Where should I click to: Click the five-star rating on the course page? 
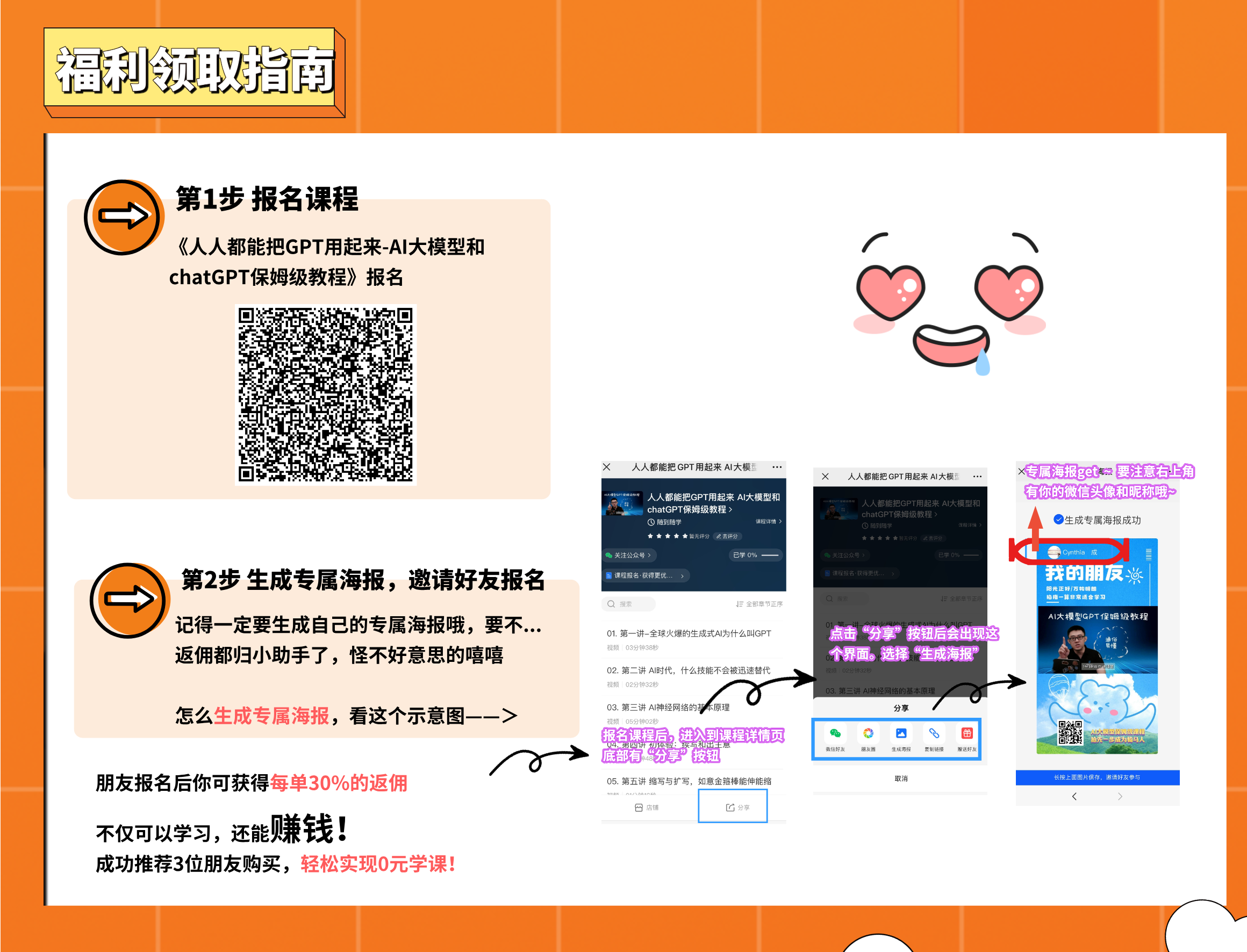coord(667,536)
